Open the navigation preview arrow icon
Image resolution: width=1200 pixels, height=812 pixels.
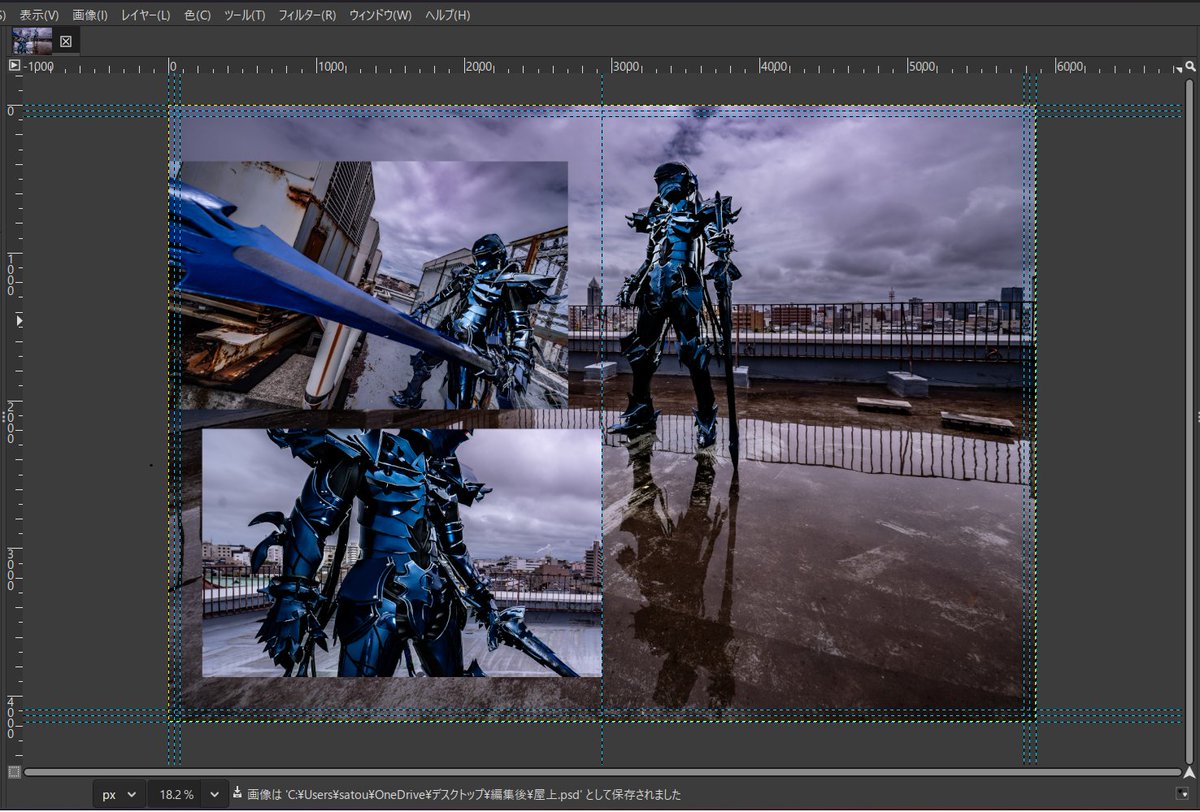[1190, 771]
